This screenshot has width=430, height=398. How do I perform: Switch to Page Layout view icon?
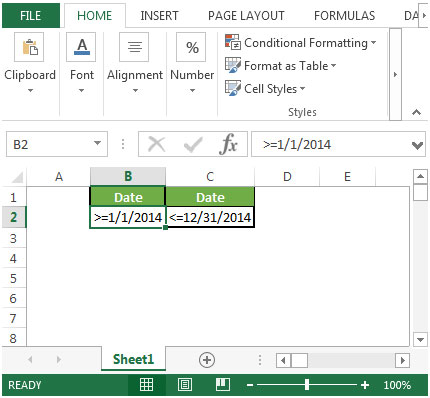pos(185,385)
